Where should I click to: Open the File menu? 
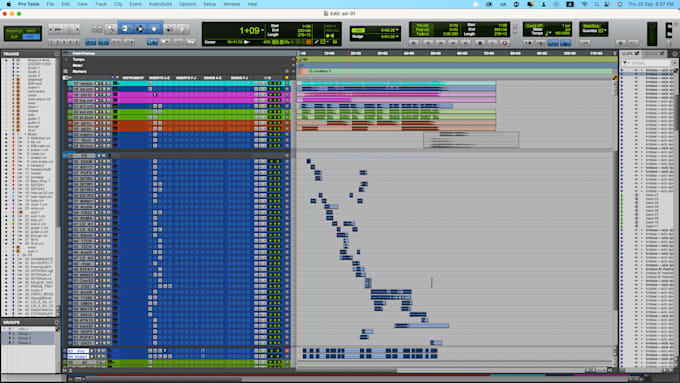click(50, 4)
